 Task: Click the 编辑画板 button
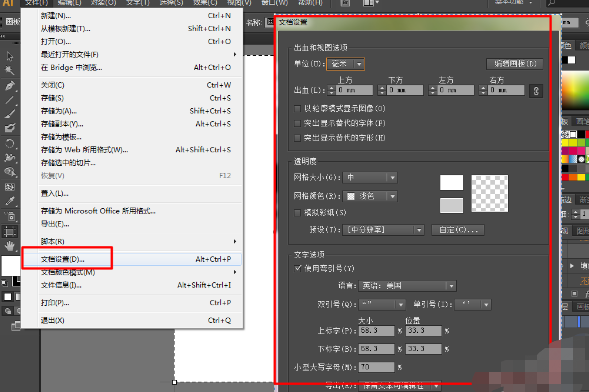(515, 63)
